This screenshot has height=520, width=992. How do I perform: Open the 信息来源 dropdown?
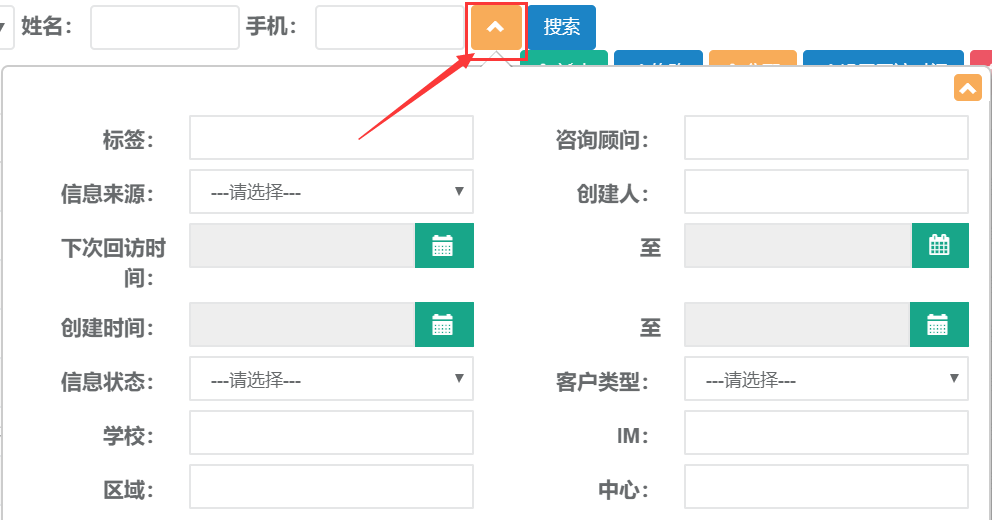331,192
